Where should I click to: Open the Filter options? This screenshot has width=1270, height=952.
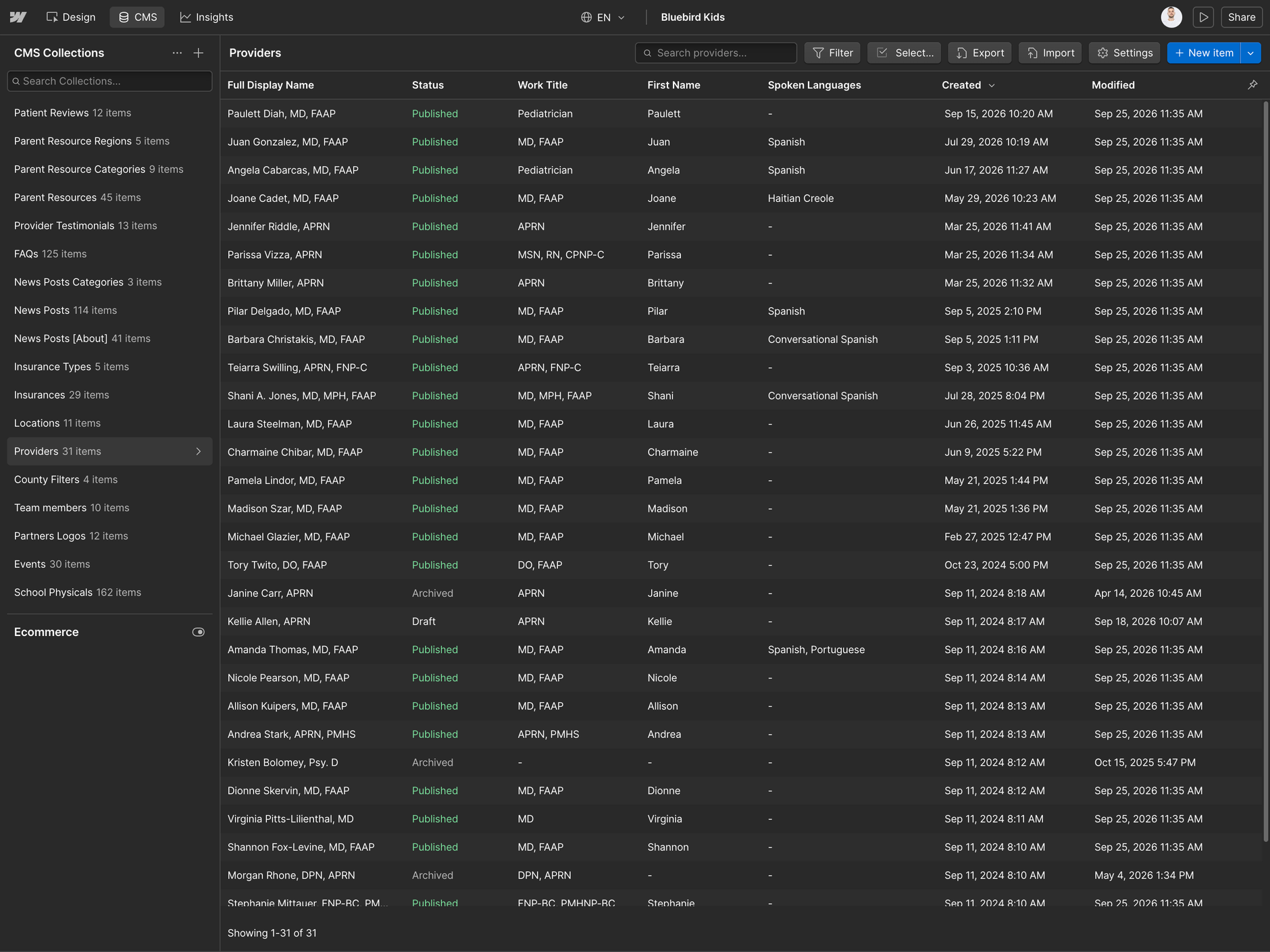tap(832, 53)
